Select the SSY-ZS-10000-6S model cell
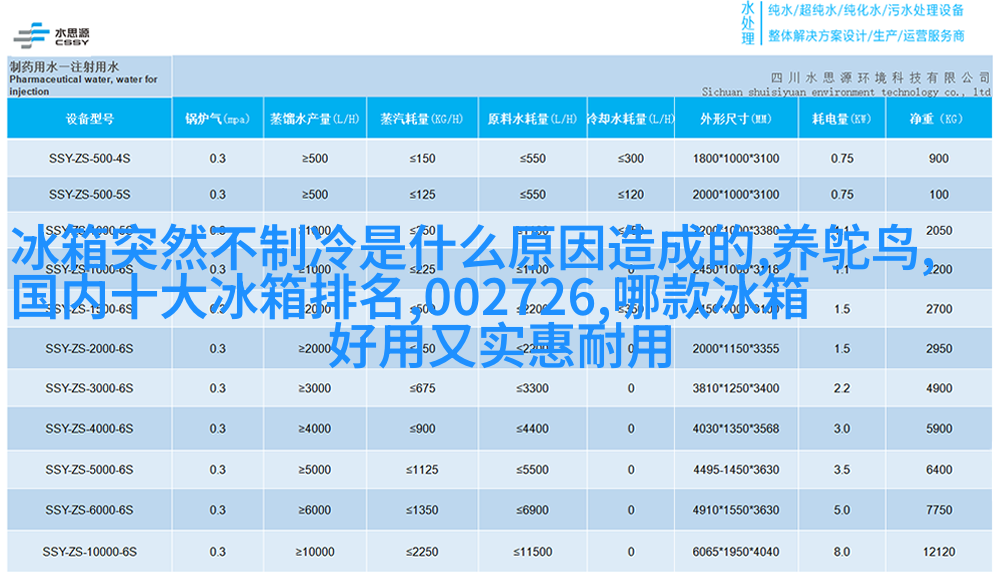 pyautogui.click(x=89, y=552)
